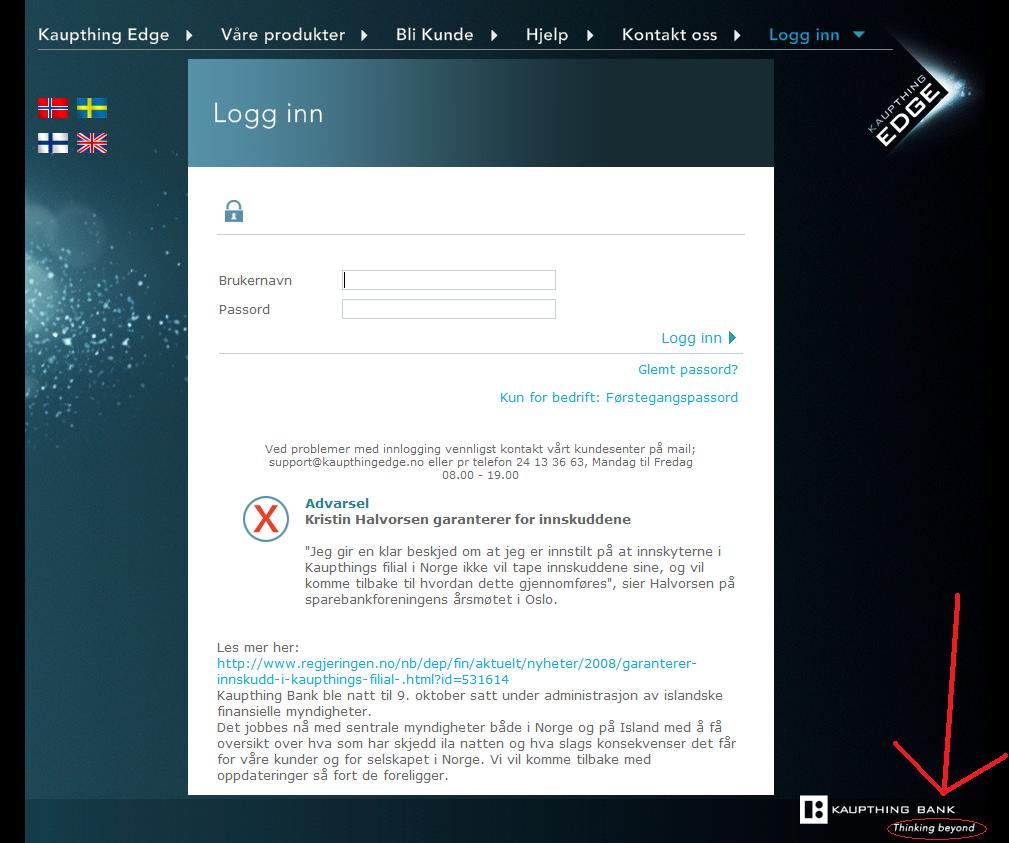The image size is (1009, 843).
Task: Collapse the down arrow beside Logg inn
Action: (x=858, y=34)
